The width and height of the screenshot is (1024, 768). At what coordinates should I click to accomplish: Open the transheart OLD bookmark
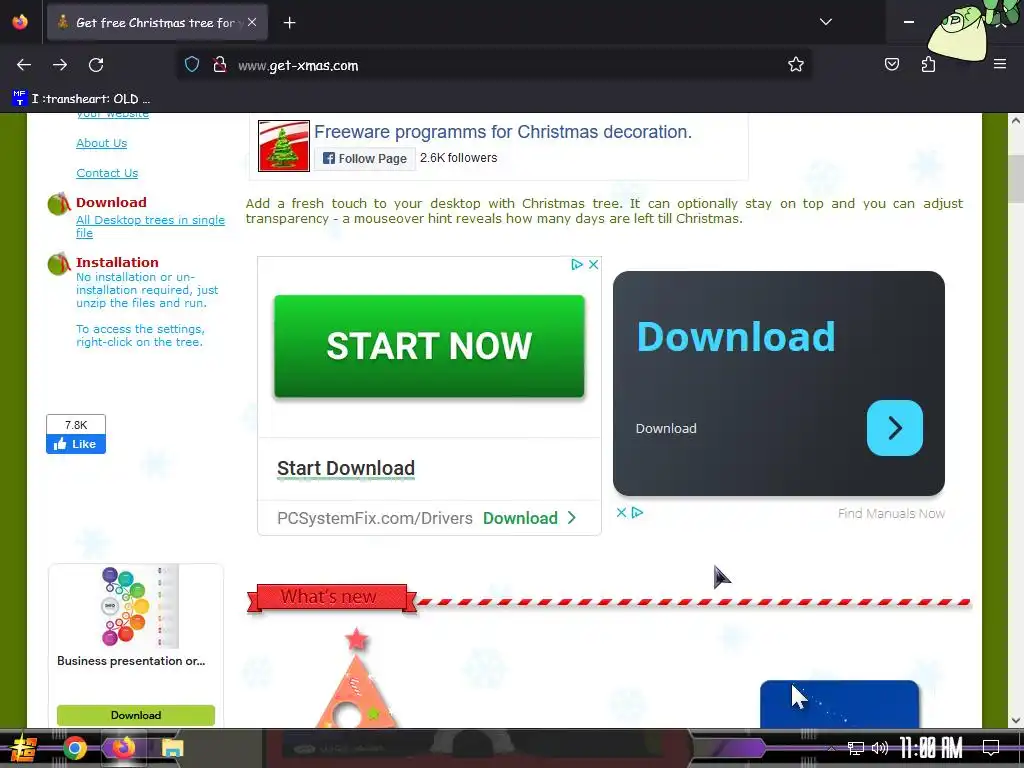tap(81, 99)
